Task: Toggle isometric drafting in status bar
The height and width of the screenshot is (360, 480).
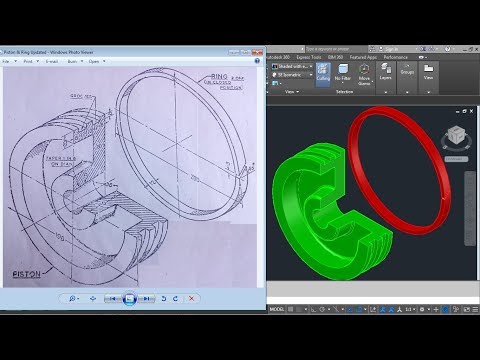Action: click(x=336, y=309)
